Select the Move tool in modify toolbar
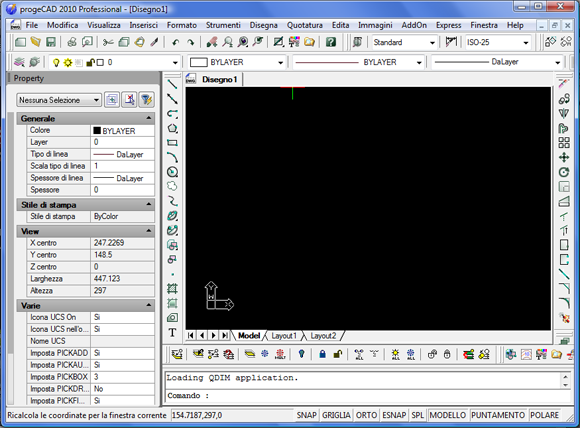The height and width of the screenshot is (428, 580). [564, 158]
